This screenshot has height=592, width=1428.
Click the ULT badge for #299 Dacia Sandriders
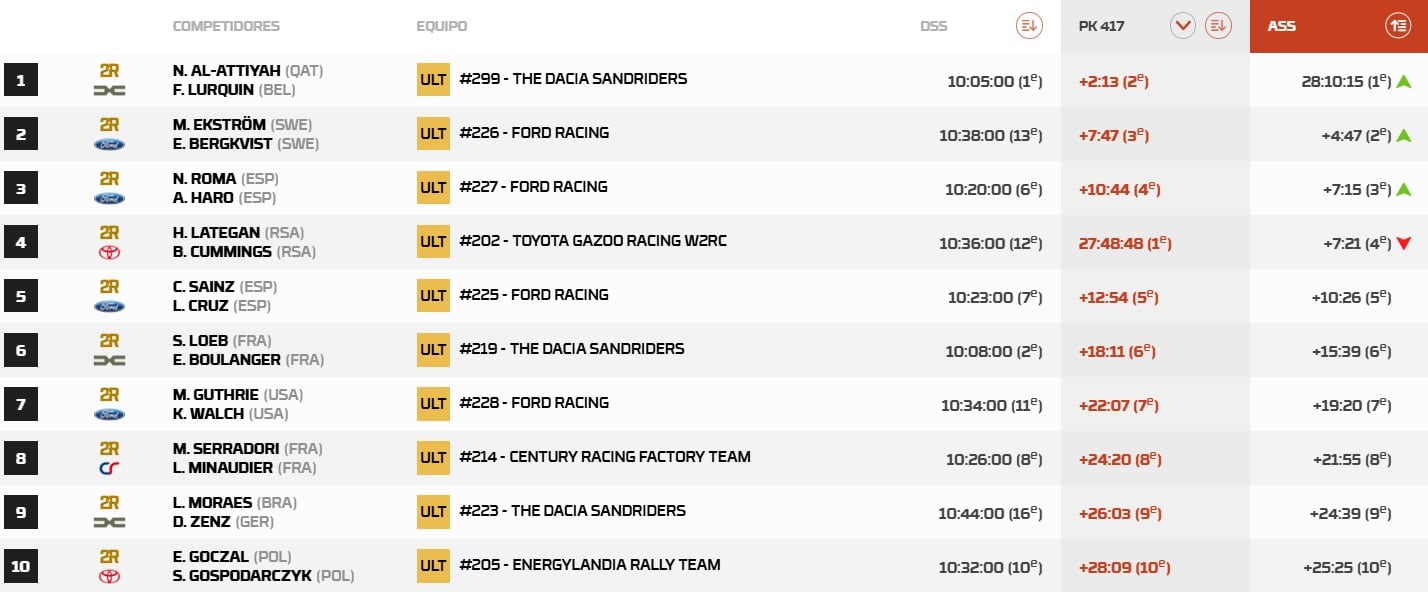(x=433, y=79)
